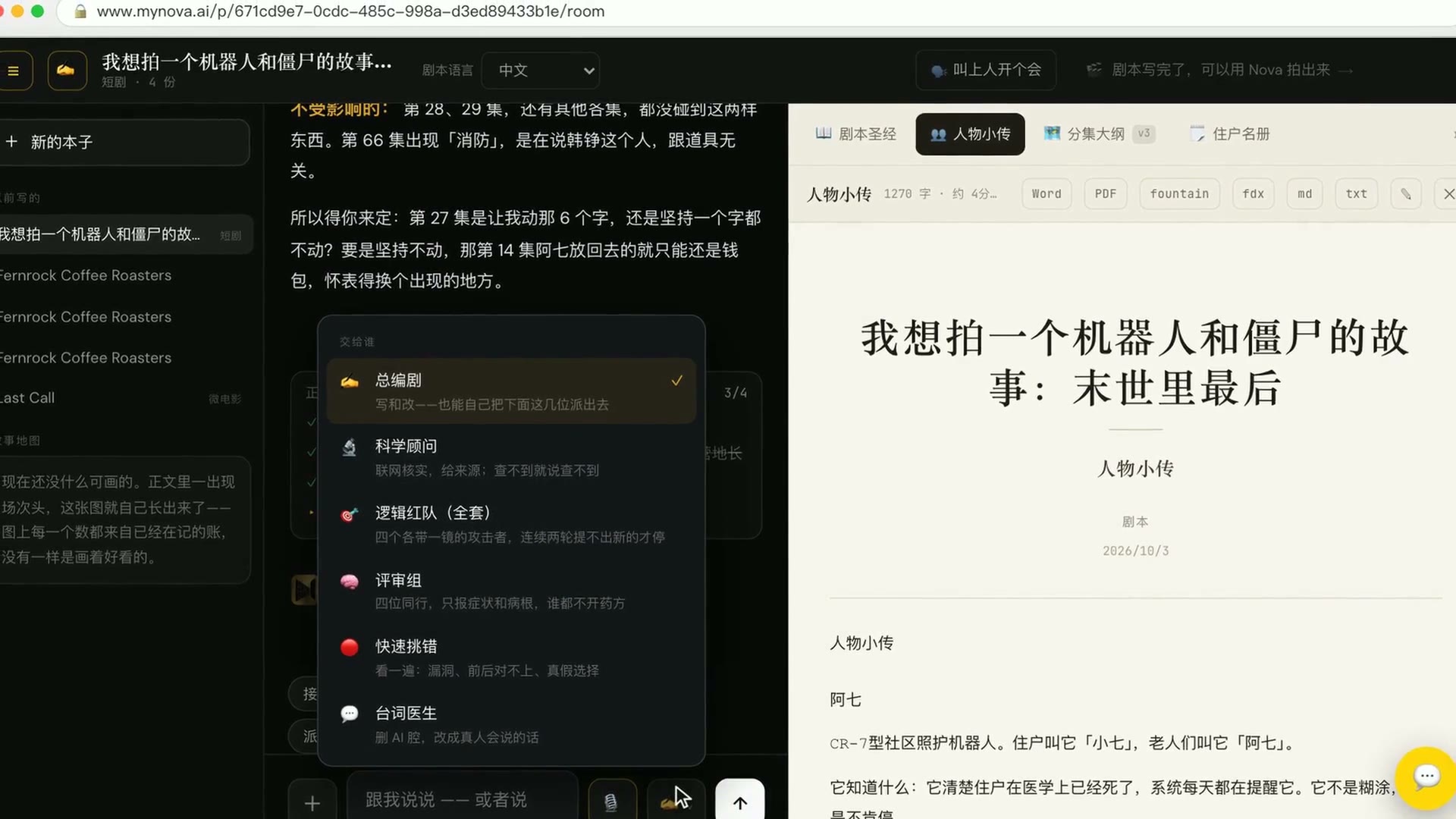Export document as txt
The image size is (1456, 819).
point(1356,194)
